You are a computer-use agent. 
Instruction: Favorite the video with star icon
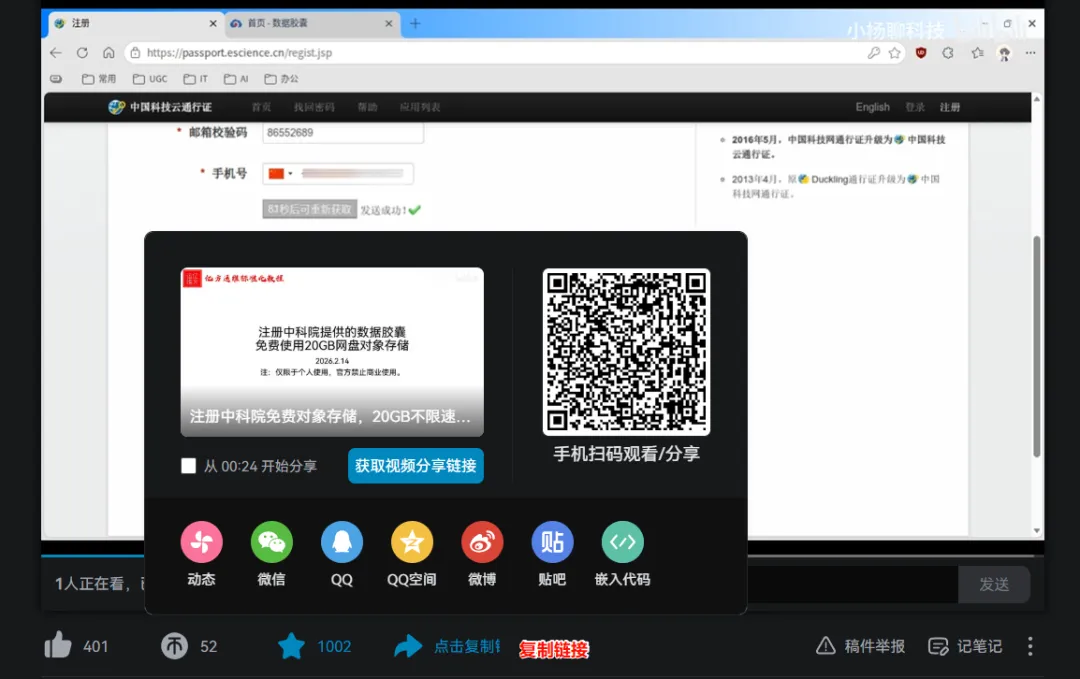point(291,646)
